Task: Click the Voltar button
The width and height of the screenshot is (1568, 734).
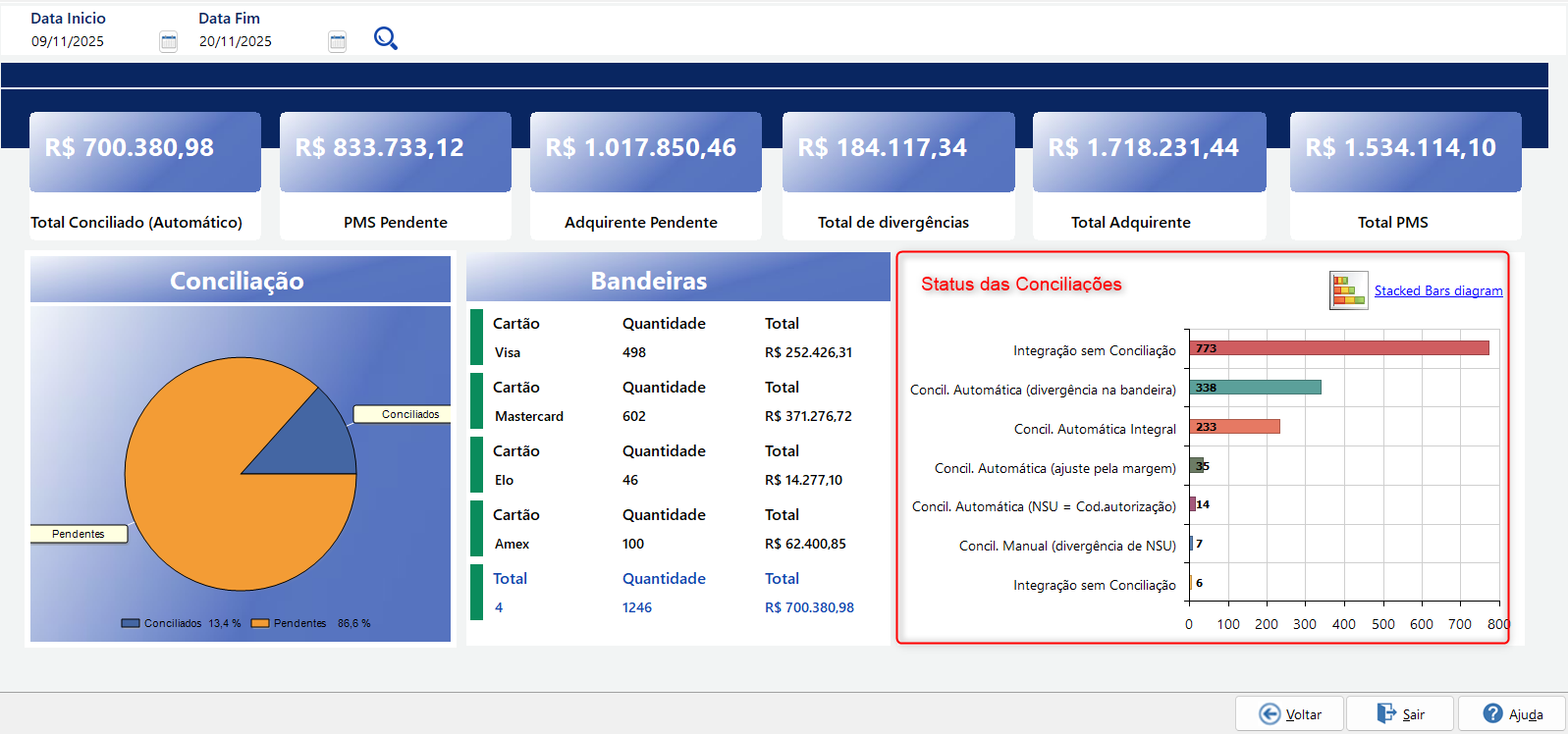Action: tap(1290, 713)
